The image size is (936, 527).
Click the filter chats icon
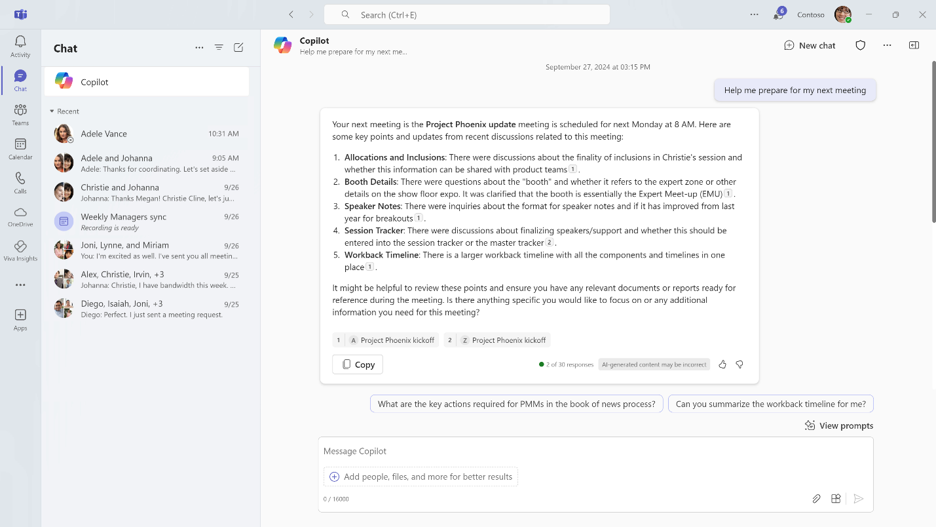click(x=219, y=48)
